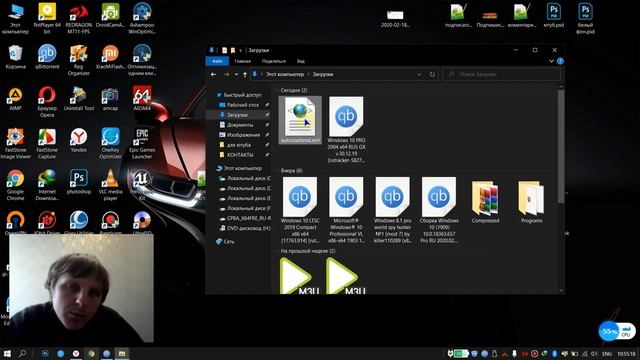Go back with the Explorer back arrow
This screenshot has height=360, width=640.
[213, 74]
